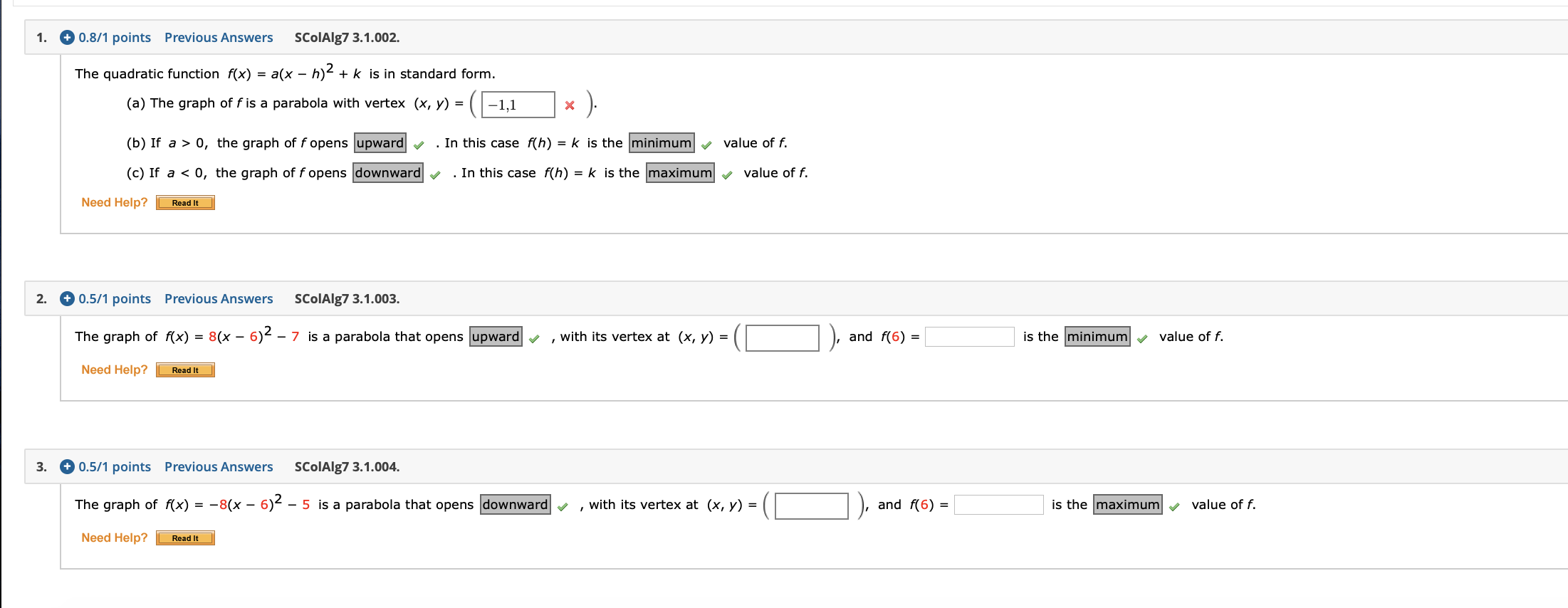Open the 'upward' dropdown in question 2

click(x=496, y=337)
